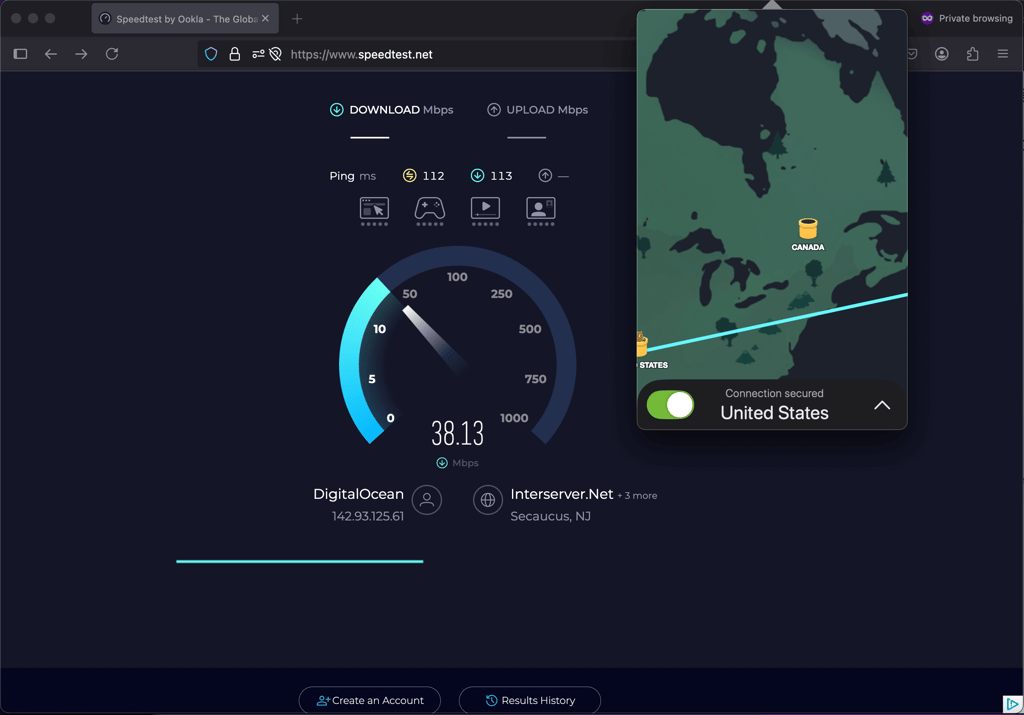Viewport: 1024px width, 715px height.
Task: Open a new browser tab
Action: tap(297, 19)
